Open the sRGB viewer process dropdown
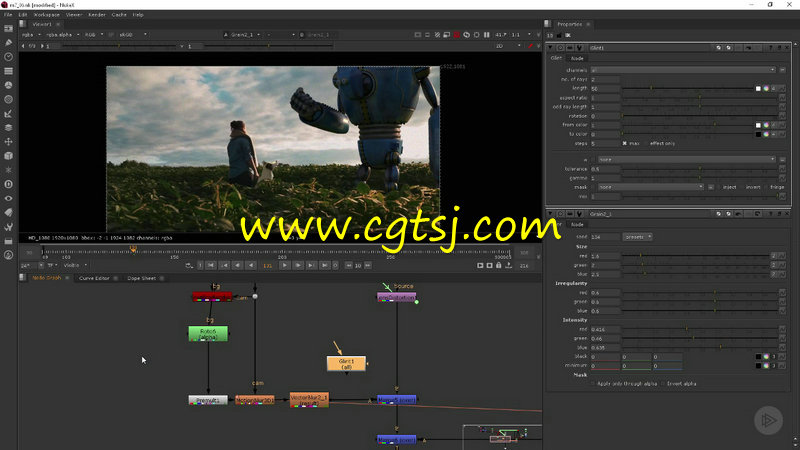This screenshot has width=800, height=450. pyautogui.click(x=133, y=35)
